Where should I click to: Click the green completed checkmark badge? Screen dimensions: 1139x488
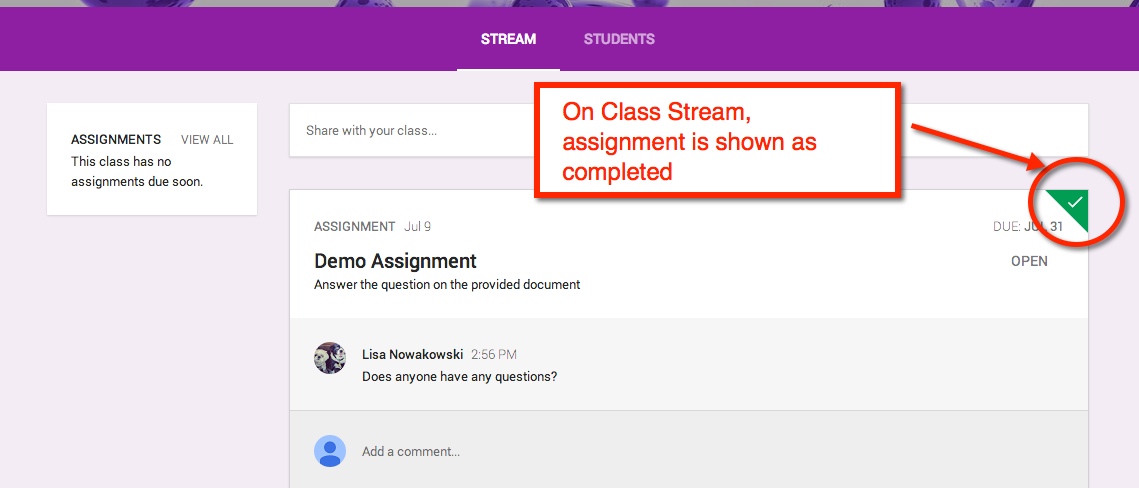1072,204
